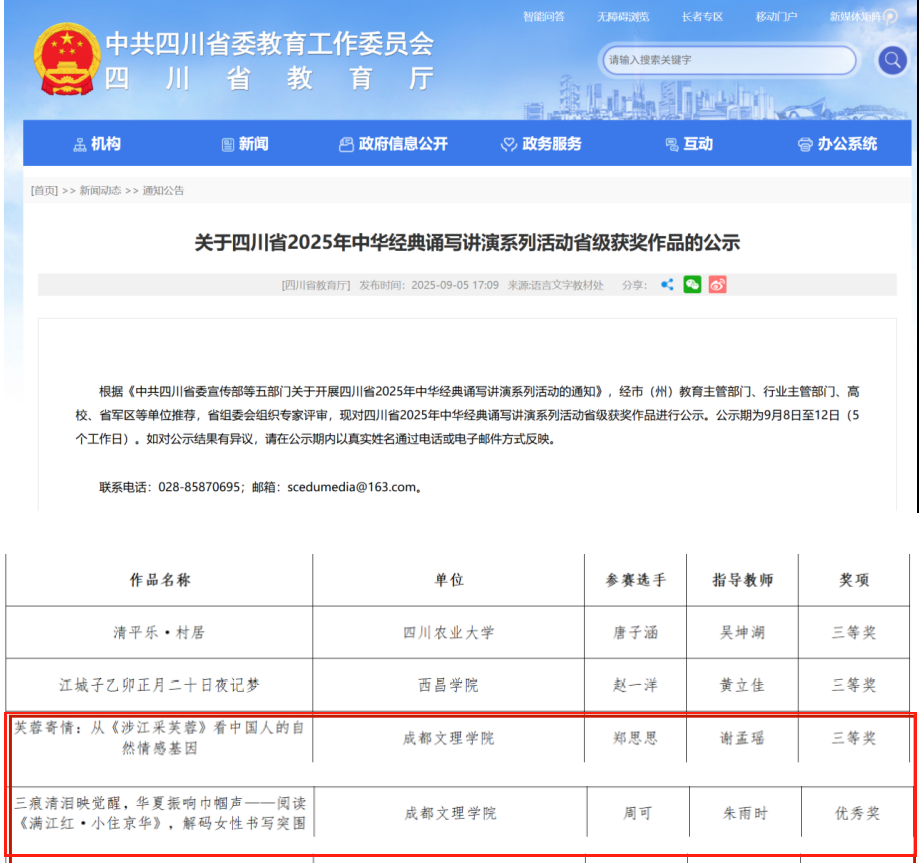This screenshot has width=920, height=863.
Task: Go to 首页 in the breadcrumb
Action: point(44,191)
